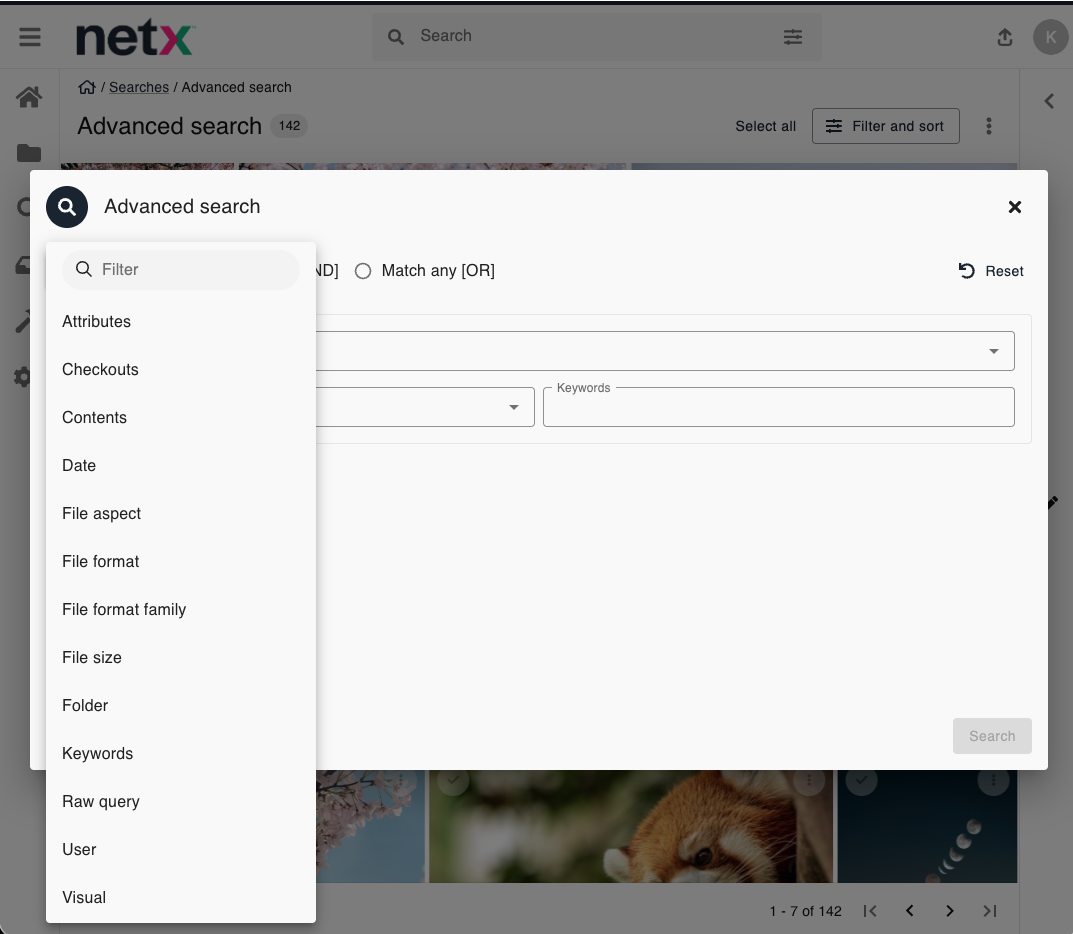Click the Reset button

coord(991,271)
